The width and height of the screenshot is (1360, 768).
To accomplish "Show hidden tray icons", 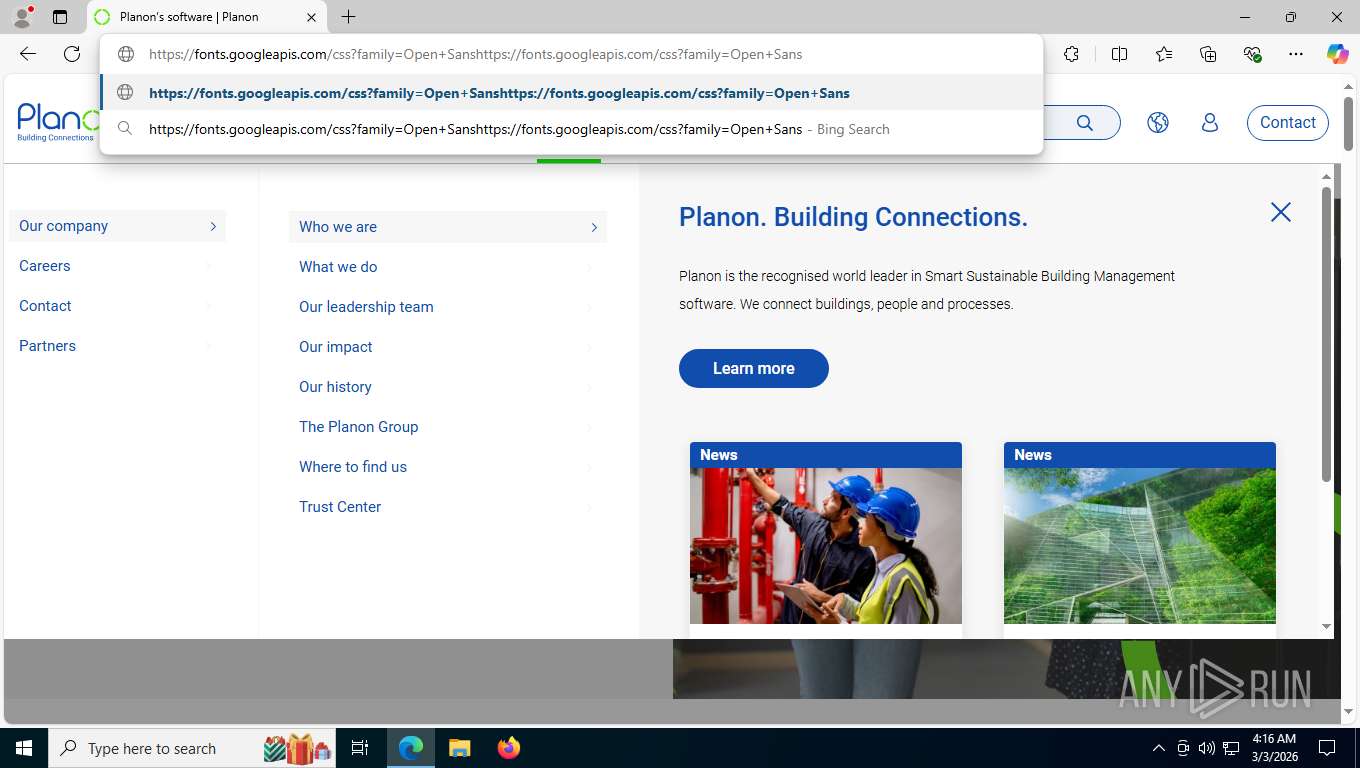I will pos(1159,748).
